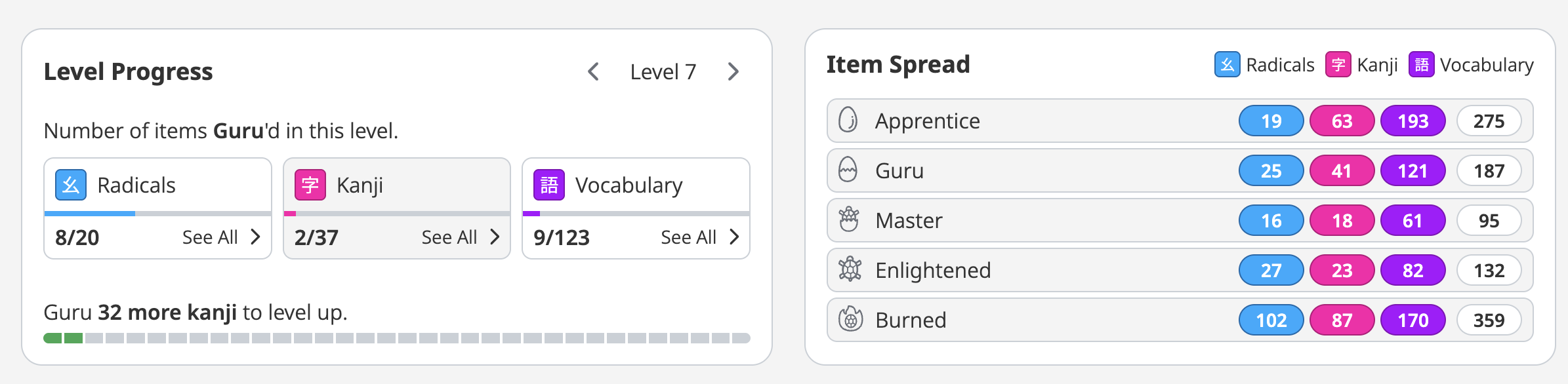The width and height of the screenshot is (1568, 384).
Task: Click the Enlightened turtle icon
Action: 850,269
